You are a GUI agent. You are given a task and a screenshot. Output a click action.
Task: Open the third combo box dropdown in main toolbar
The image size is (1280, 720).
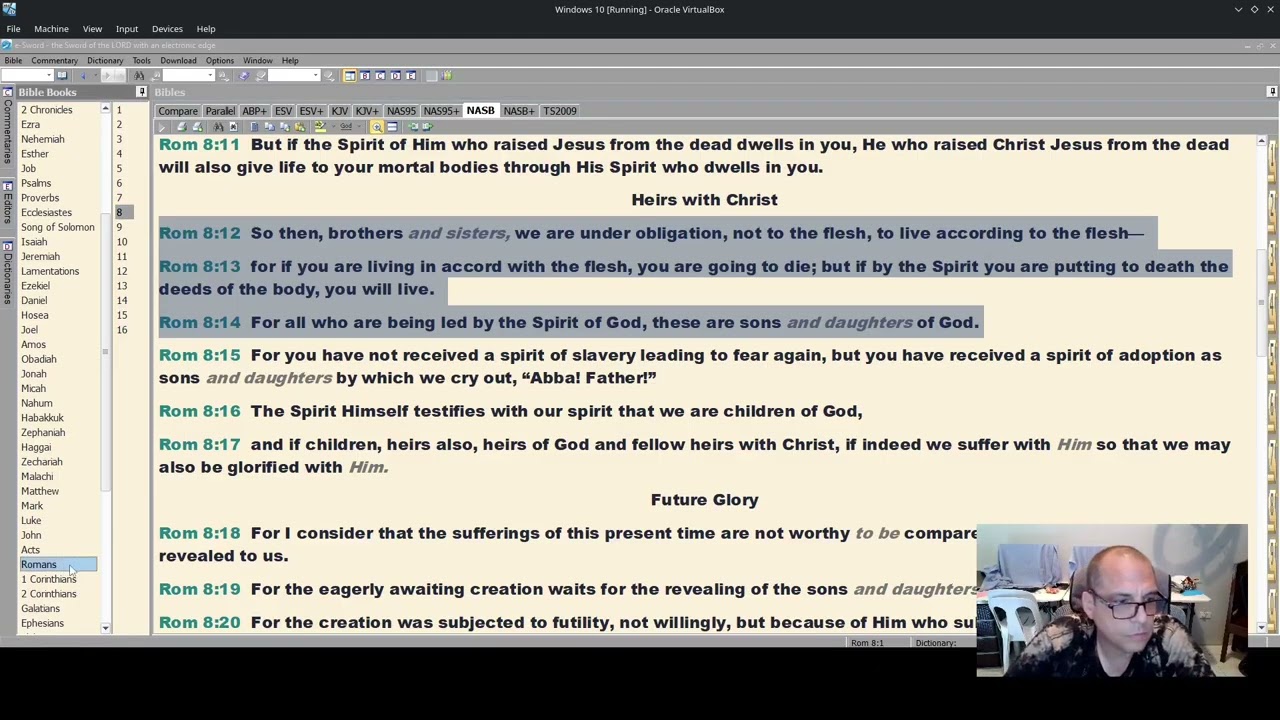315,75
